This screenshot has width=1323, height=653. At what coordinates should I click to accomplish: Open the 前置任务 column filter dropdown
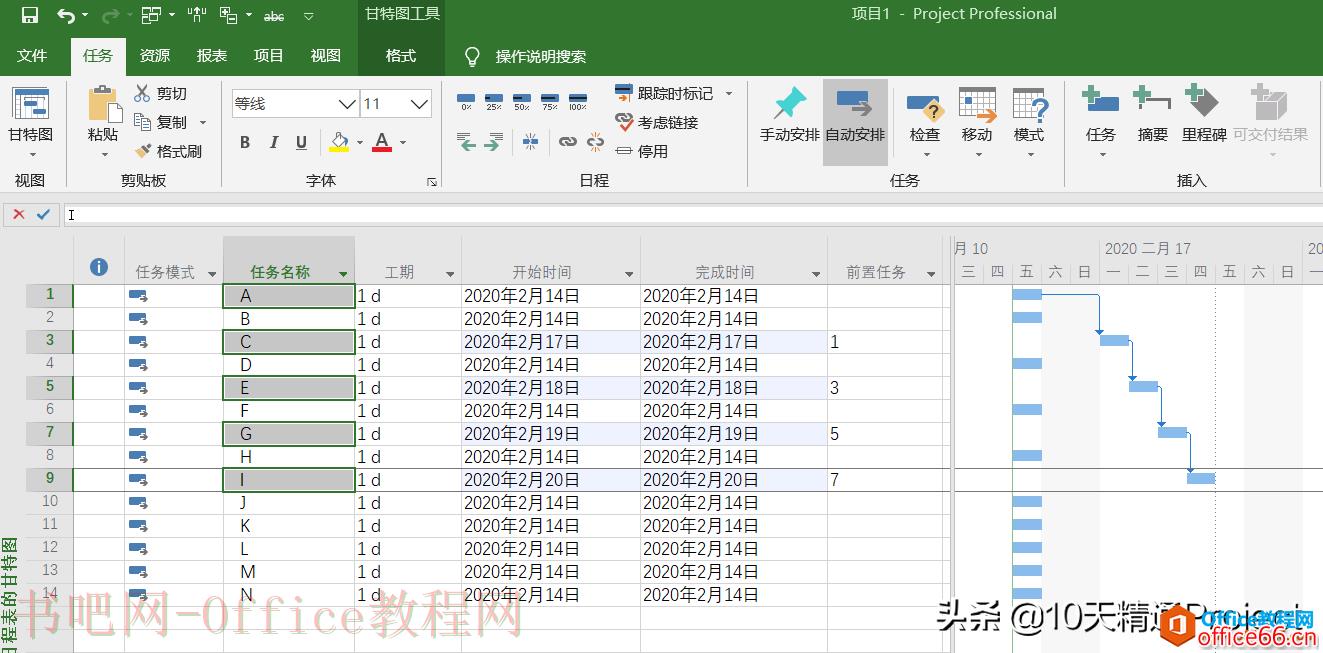pyautogui.click(x=931, y=273)
